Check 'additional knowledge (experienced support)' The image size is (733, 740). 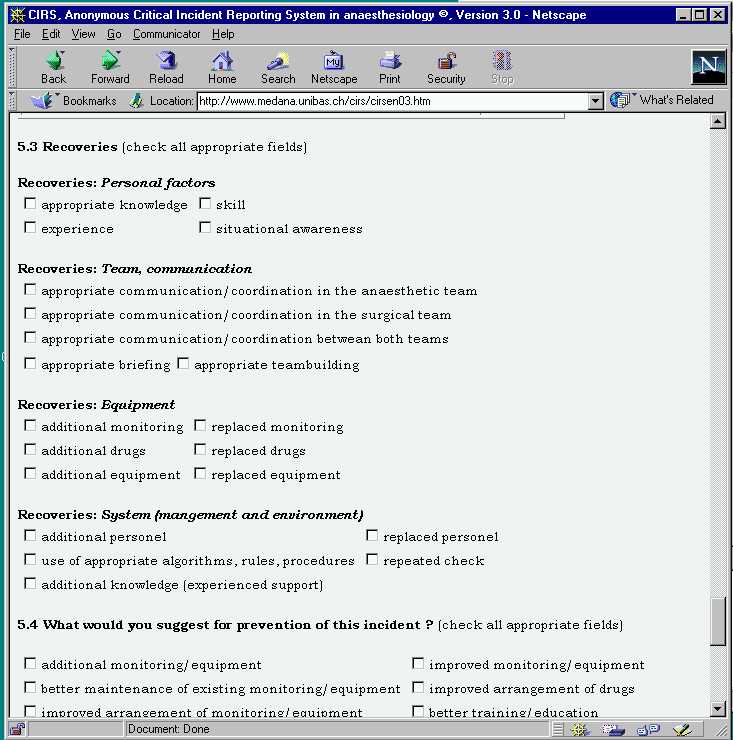point(30,584)
